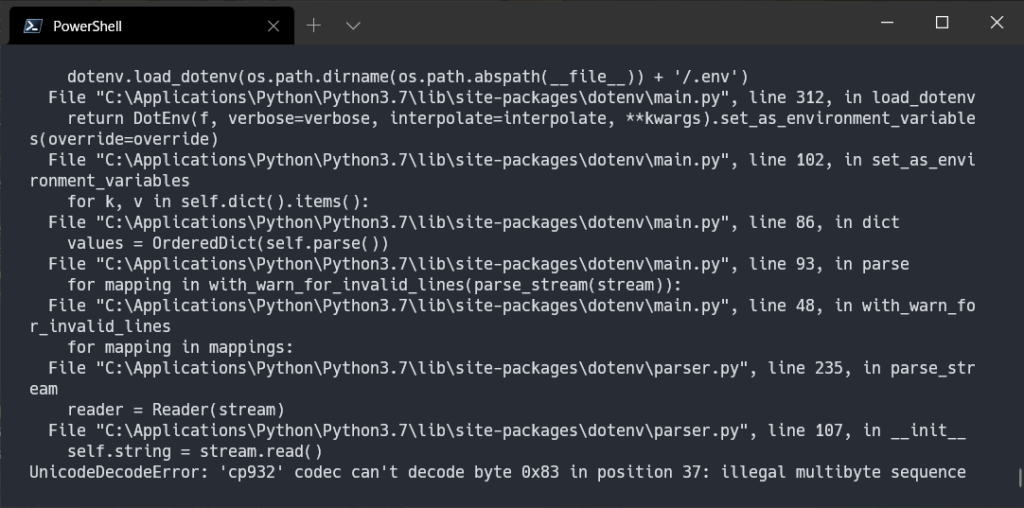This screenshot has height=508, width=1024.
Task: Click 'for k, v in self.dict().items():' line
Action: pos(218,202)
